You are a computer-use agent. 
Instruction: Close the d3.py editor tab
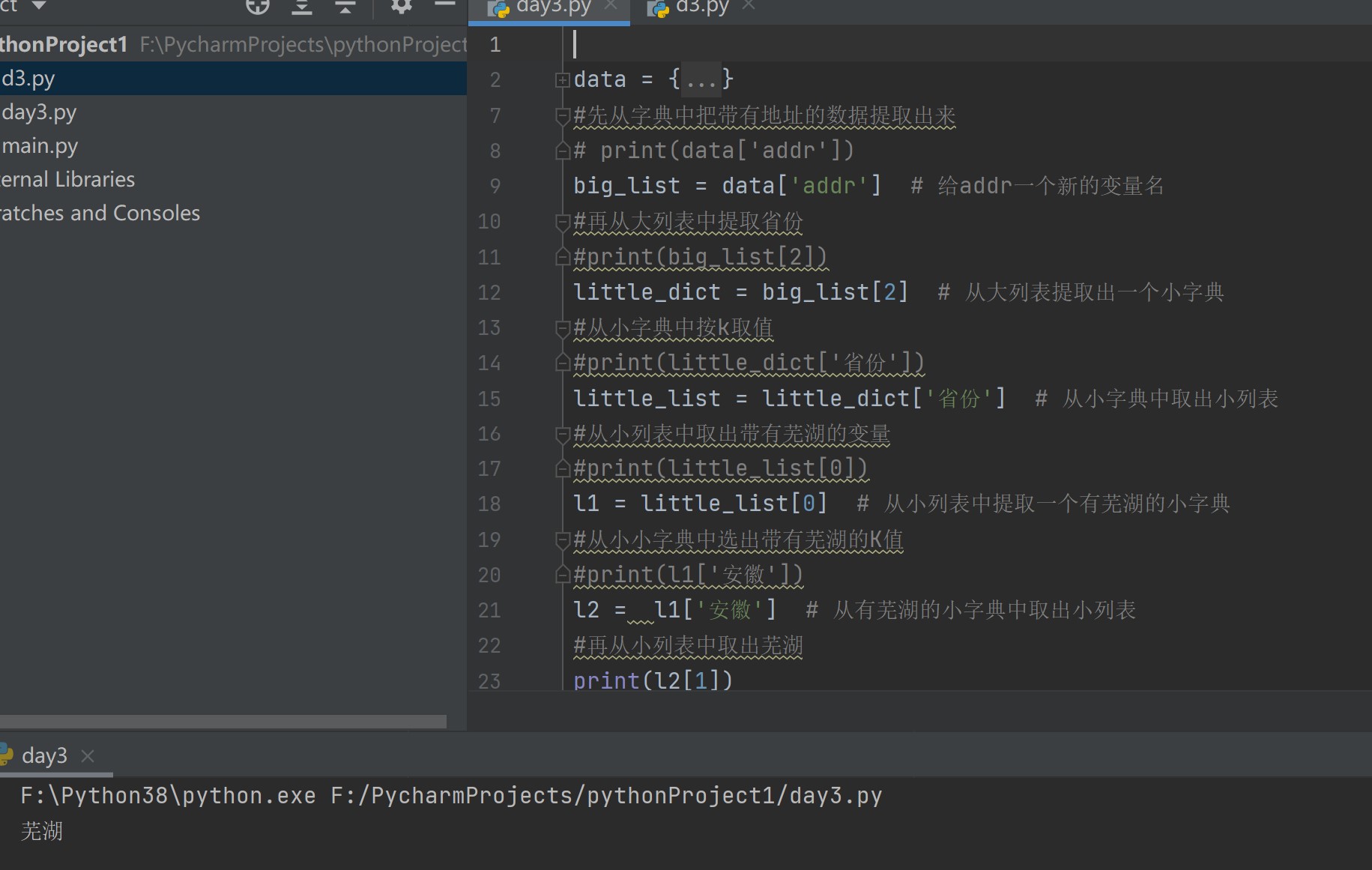point(748,6)
